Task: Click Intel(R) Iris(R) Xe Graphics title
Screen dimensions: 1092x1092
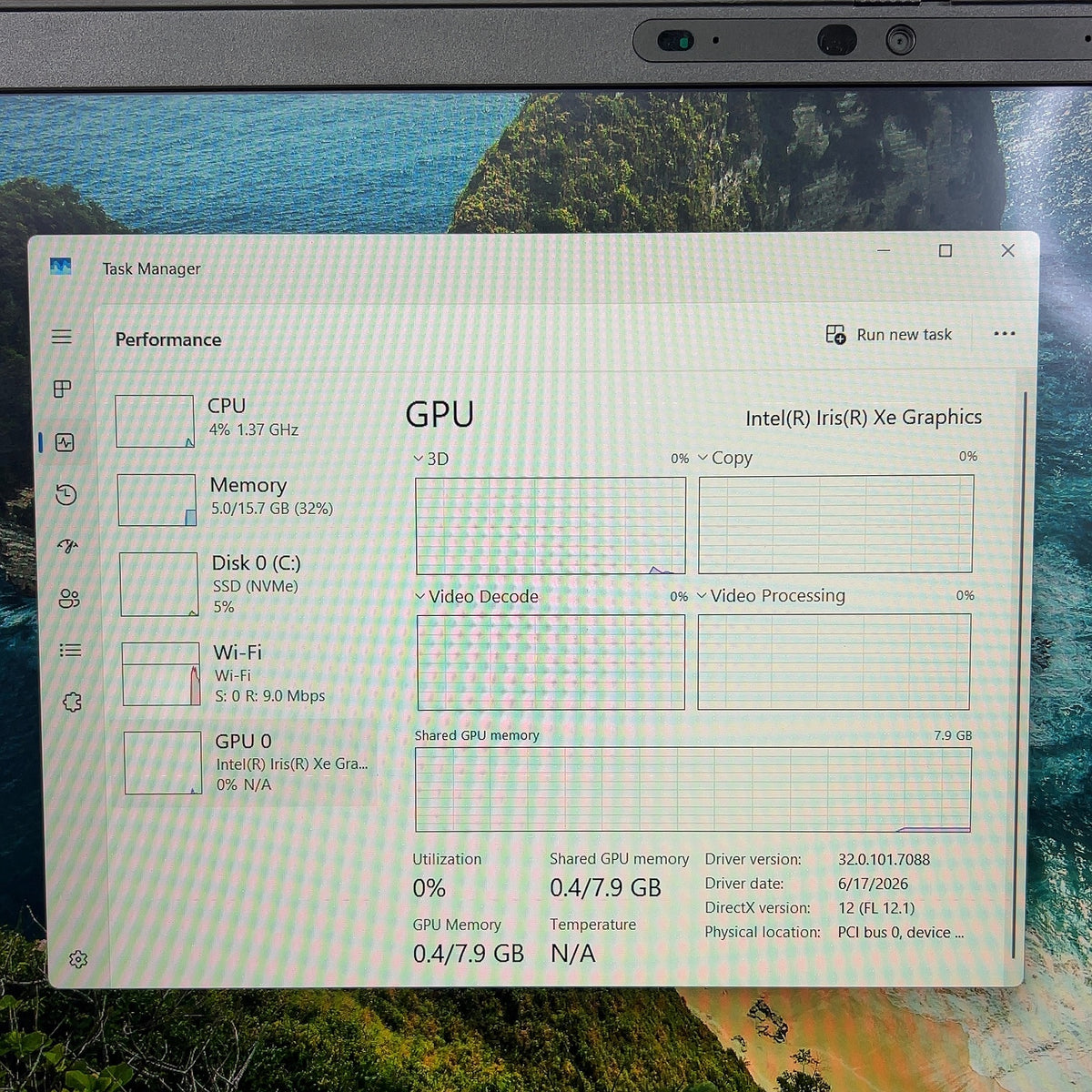Action: [x=864, y=418]
